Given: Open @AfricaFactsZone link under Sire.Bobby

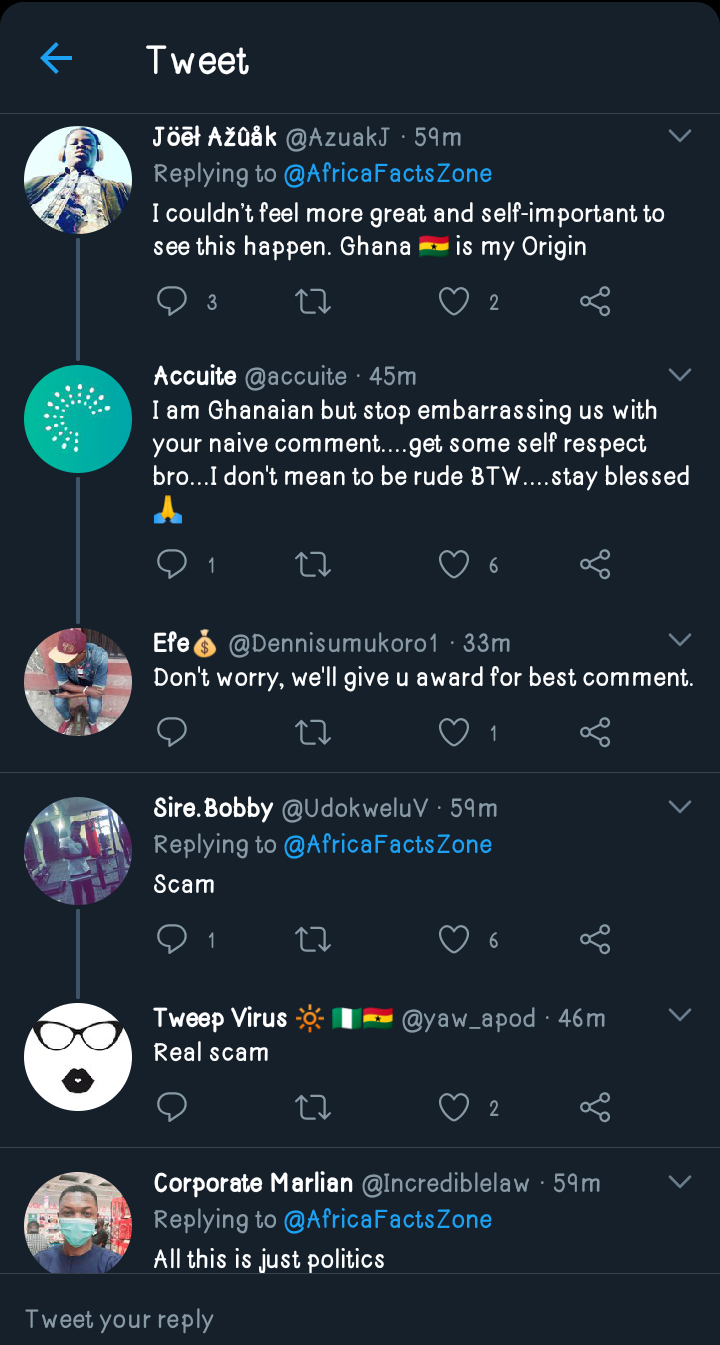Looking at the screenshot, I should [x=388, y=845].
